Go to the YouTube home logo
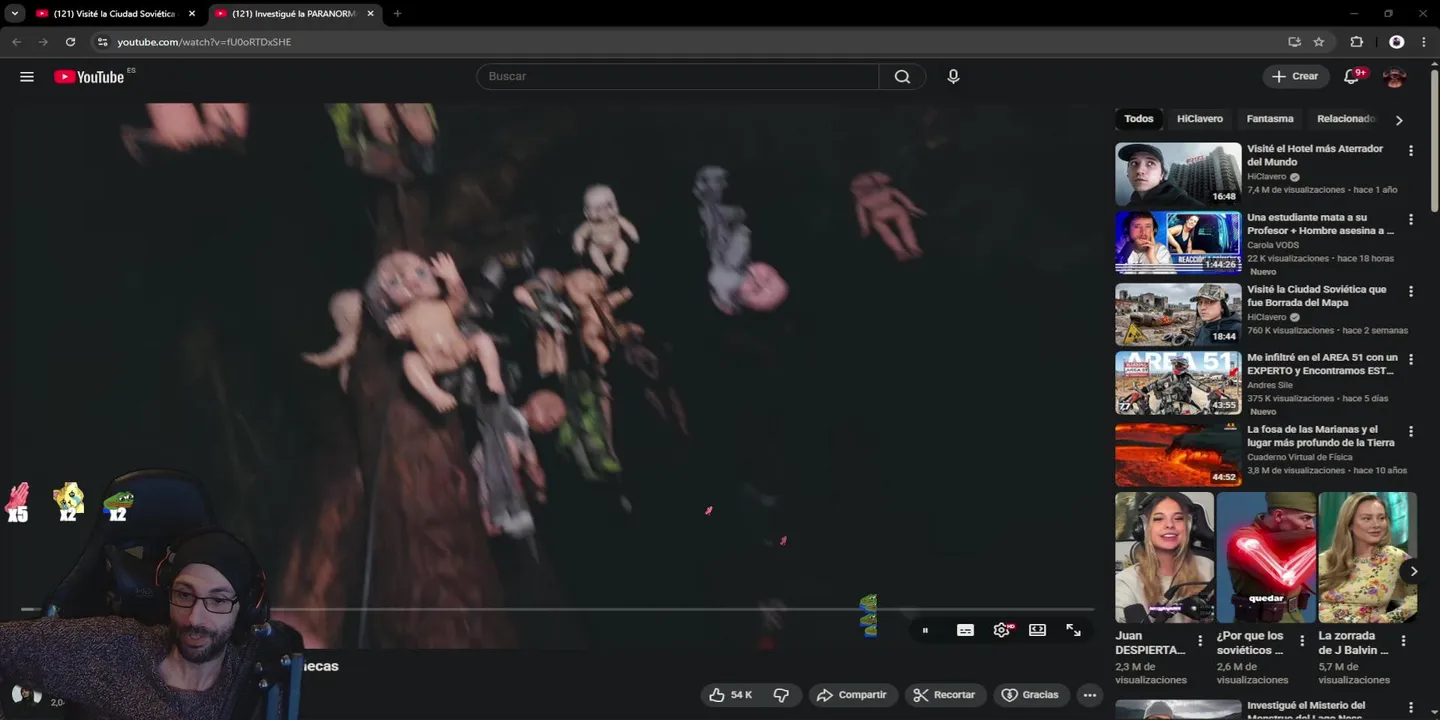 pos(90,77)
